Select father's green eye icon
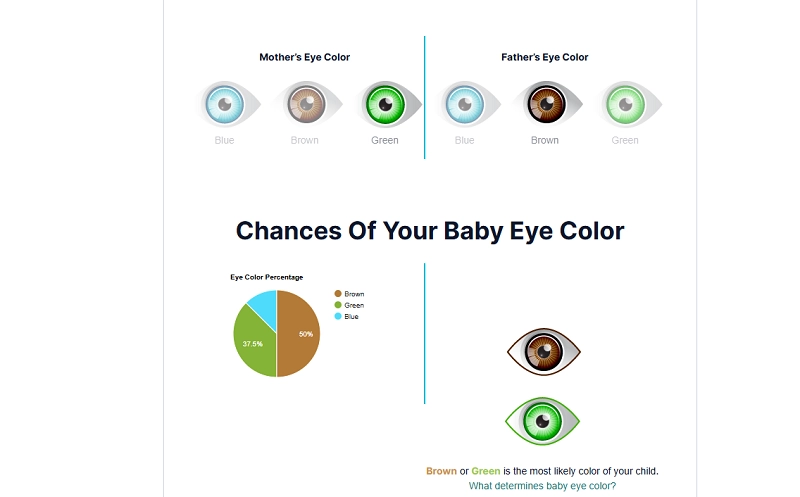800x497 pixels. (625, 103)
